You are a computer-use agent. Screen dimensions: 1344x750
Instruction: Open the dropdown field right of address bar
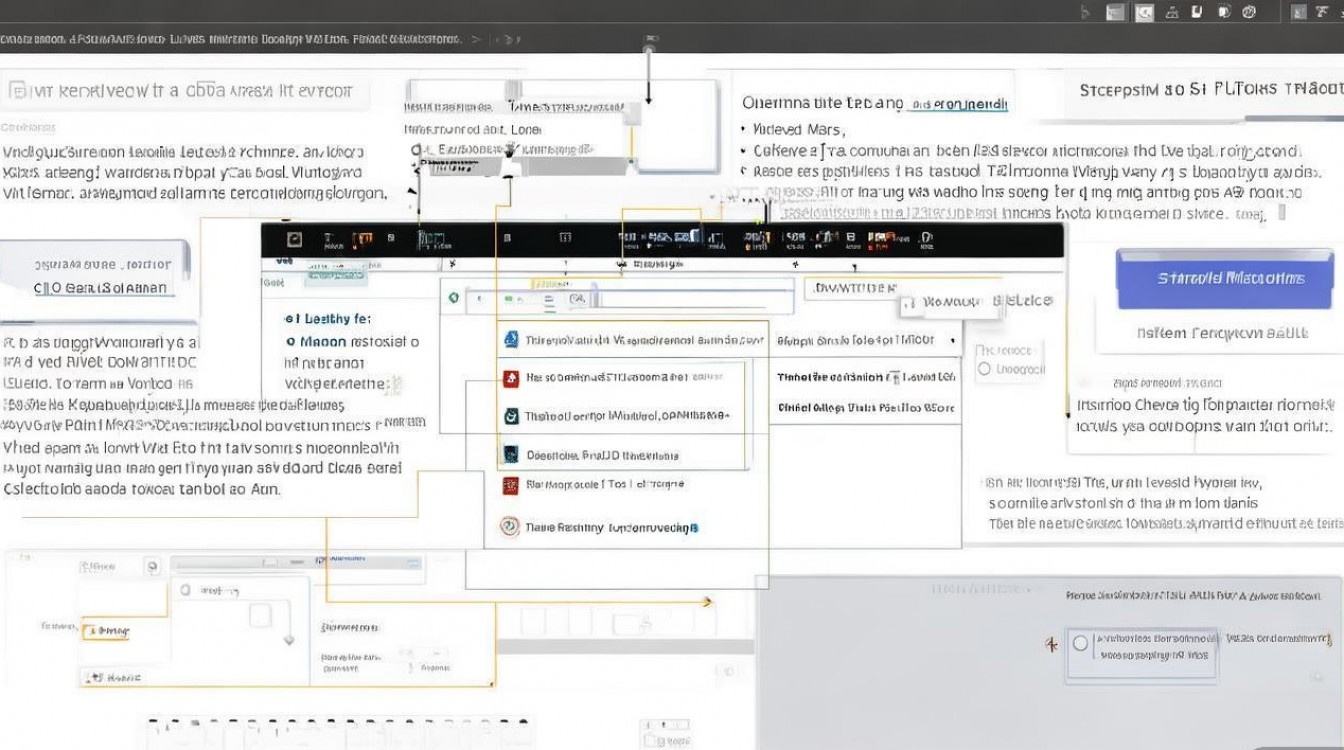point(850,288)
